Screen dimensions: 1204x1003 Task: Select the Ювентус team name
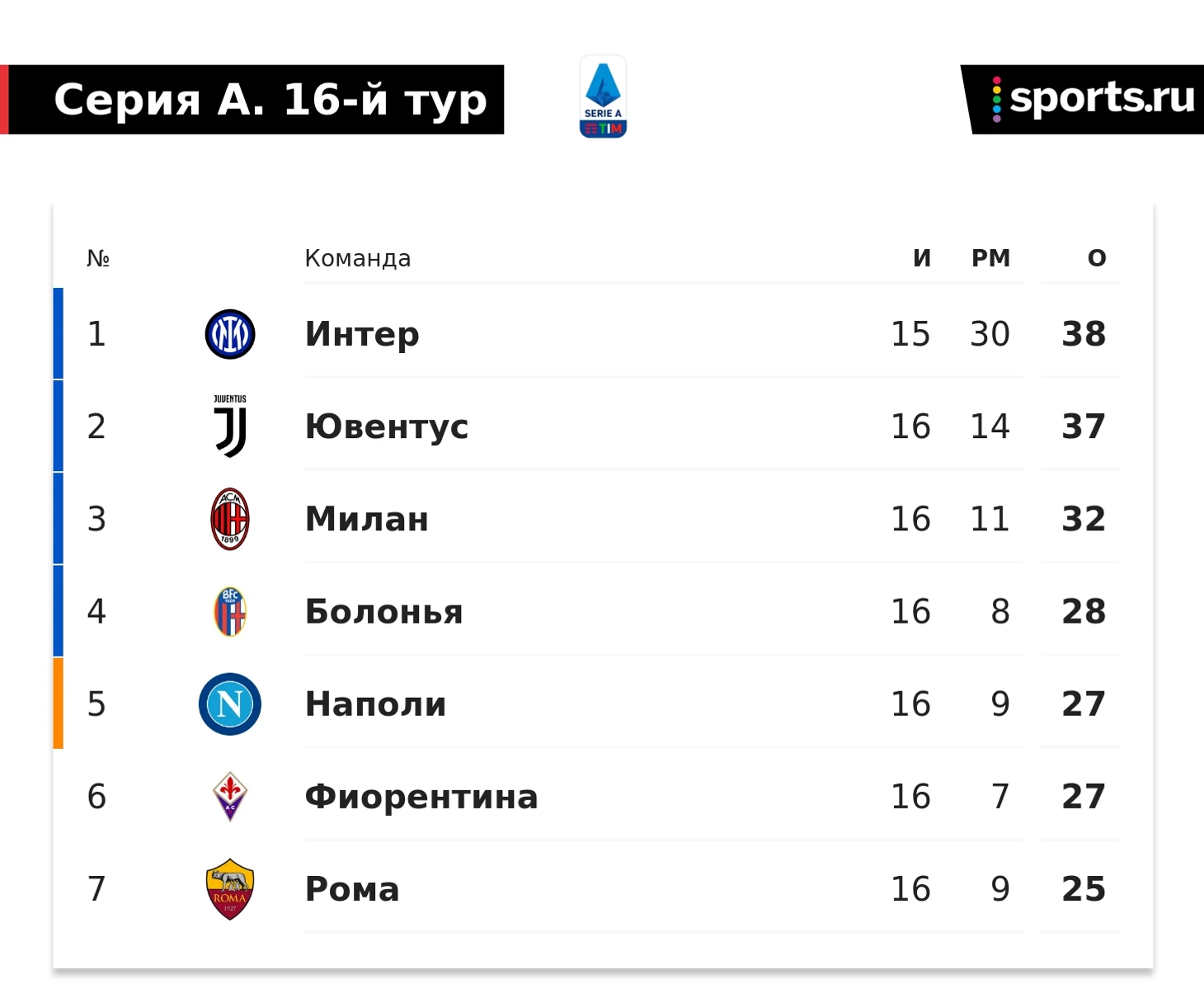387,426
